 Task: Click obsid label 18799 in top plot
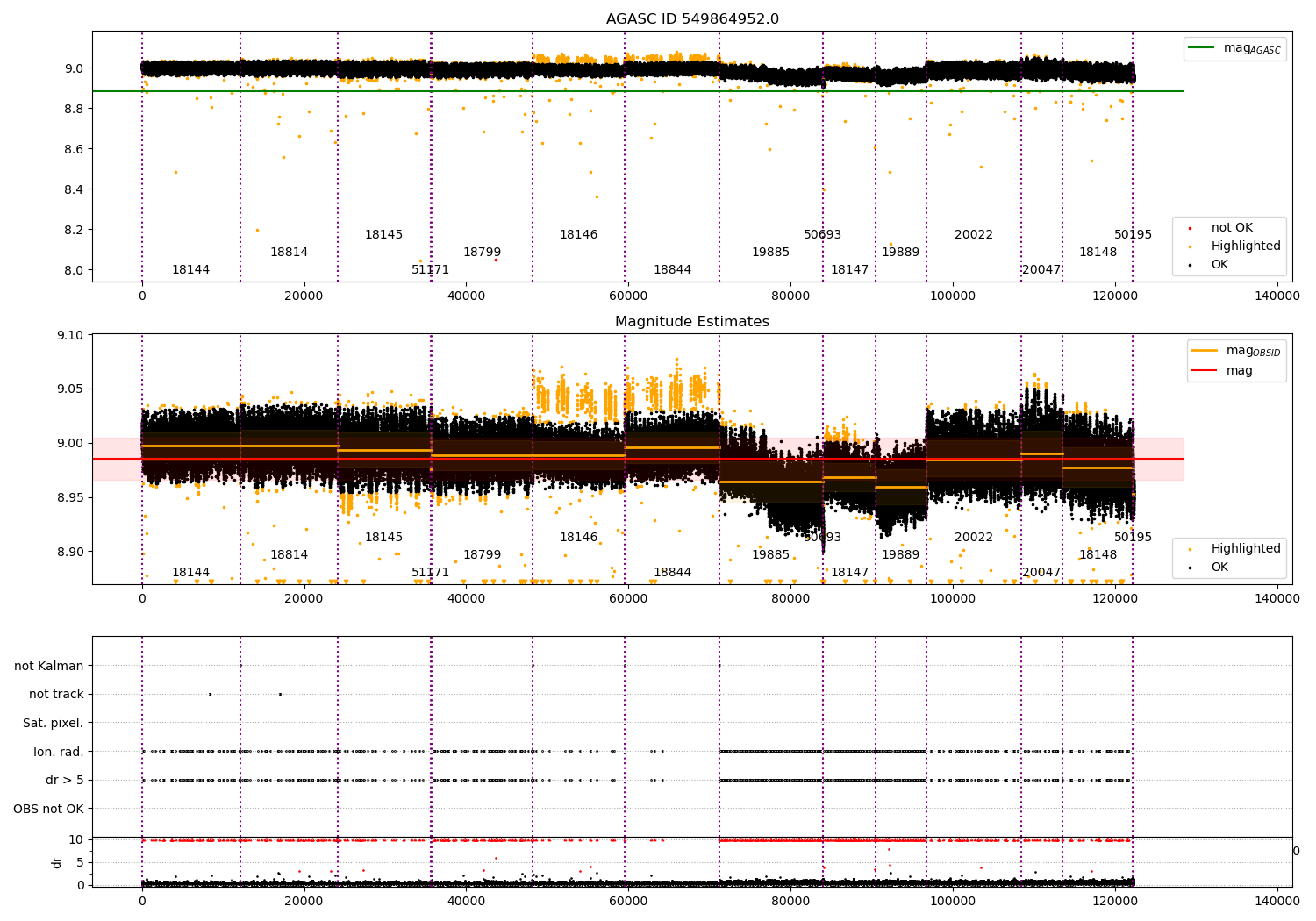pos(482,253)
